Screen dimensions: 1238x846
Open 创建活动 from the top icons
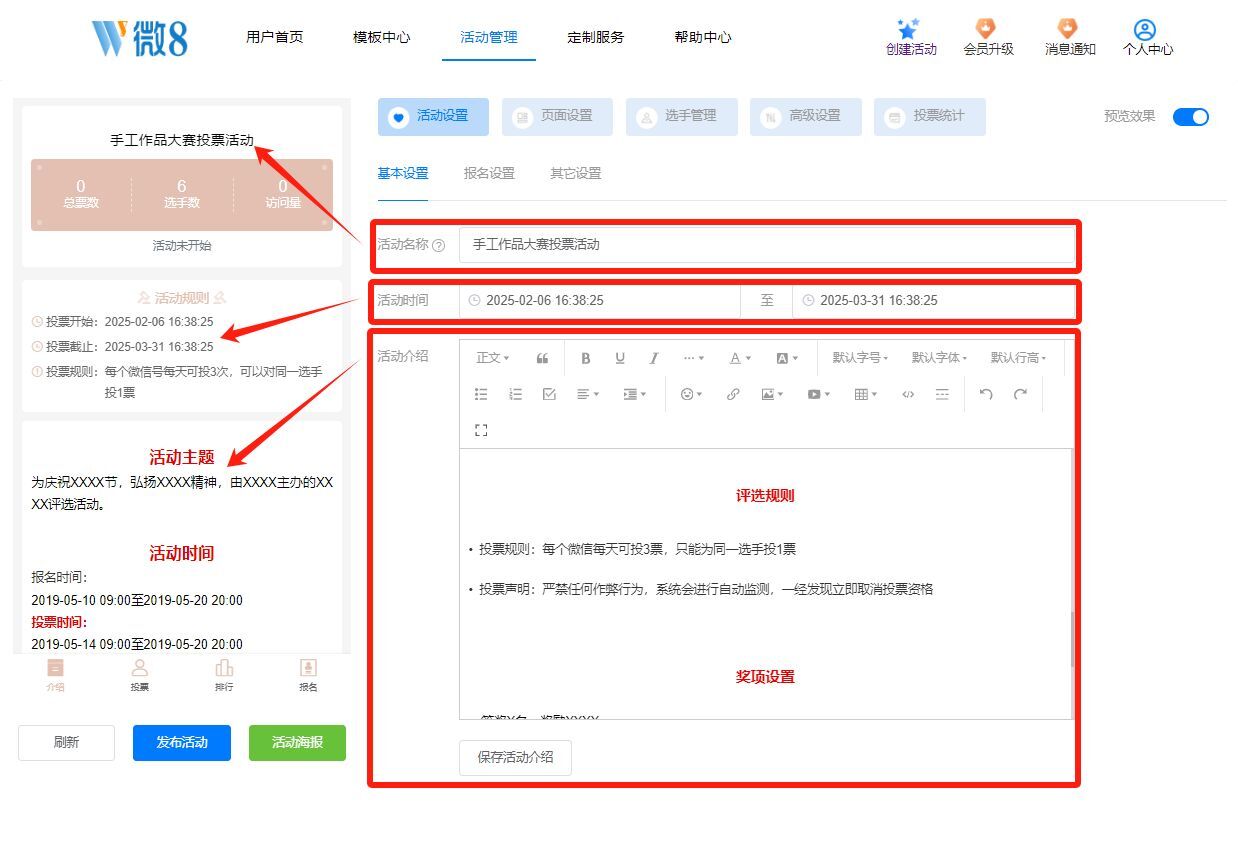pyautogui.click(x=911, y=38)
